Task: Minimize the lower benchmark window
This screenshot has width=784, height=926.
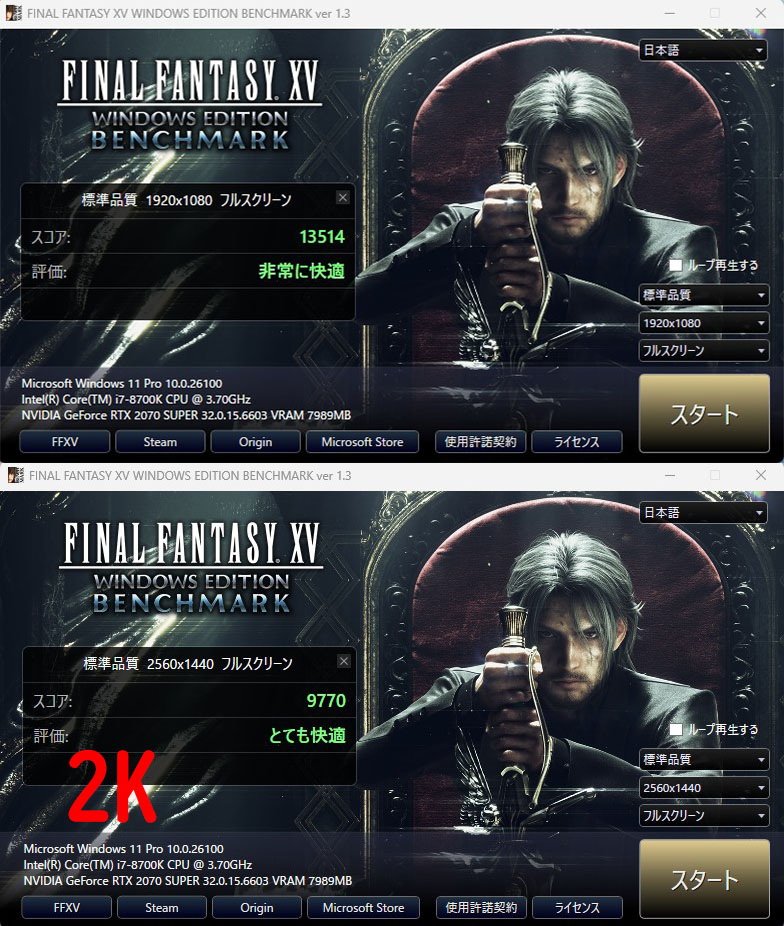Action: point(669,475)
